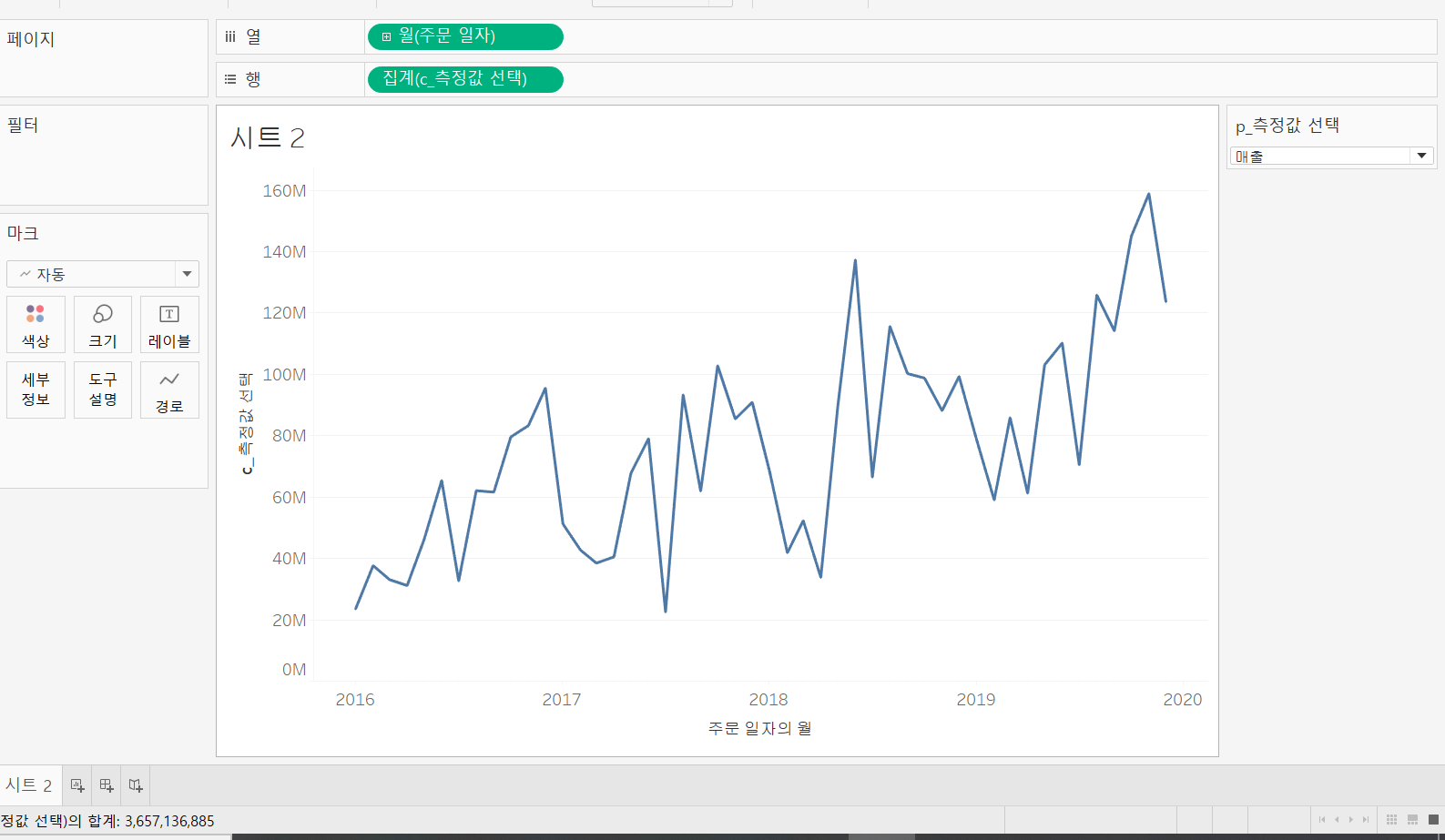Open the Path (경로) marks card
This screenshot has height=840, width=1445.
point(169,390)
